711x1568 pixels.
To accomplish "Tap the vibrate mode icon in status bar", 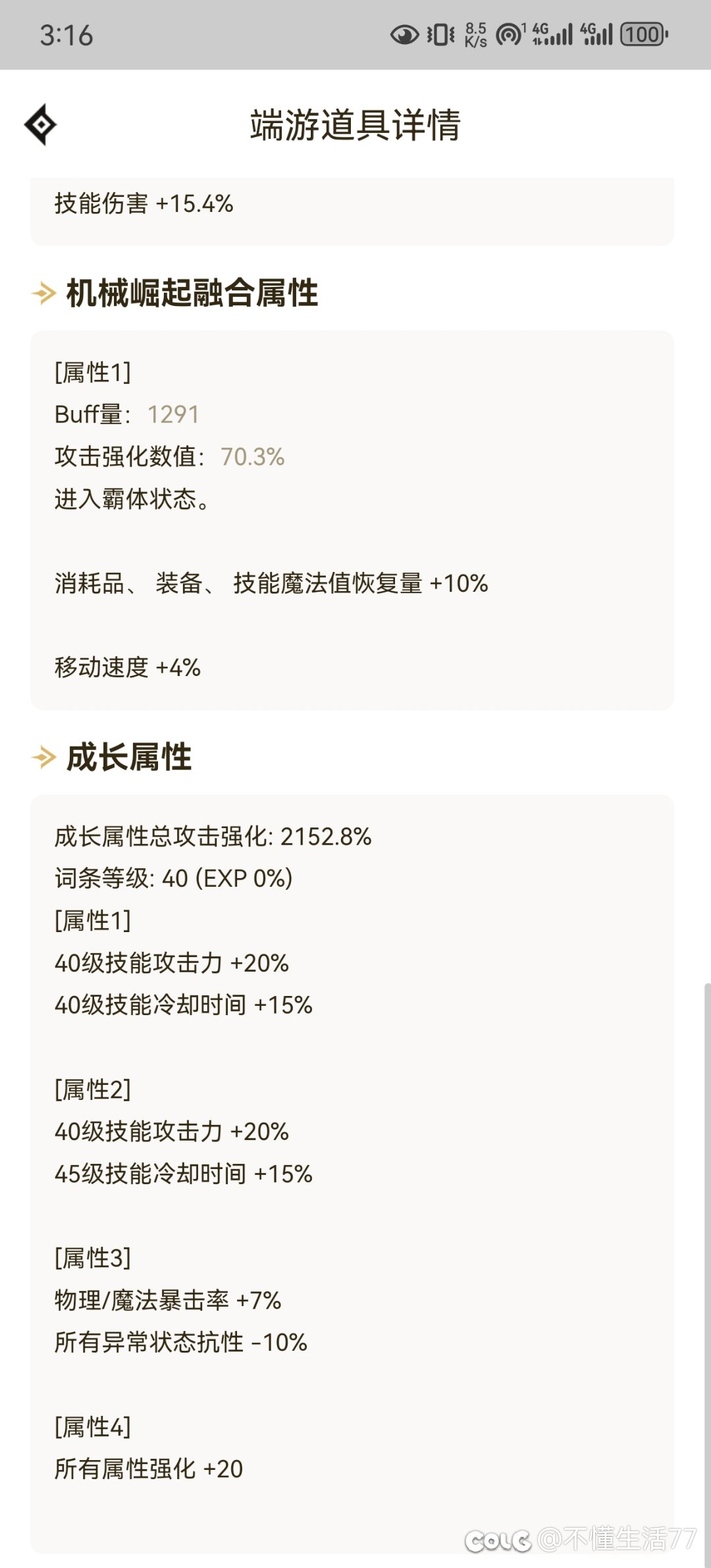I will [440, 34].
